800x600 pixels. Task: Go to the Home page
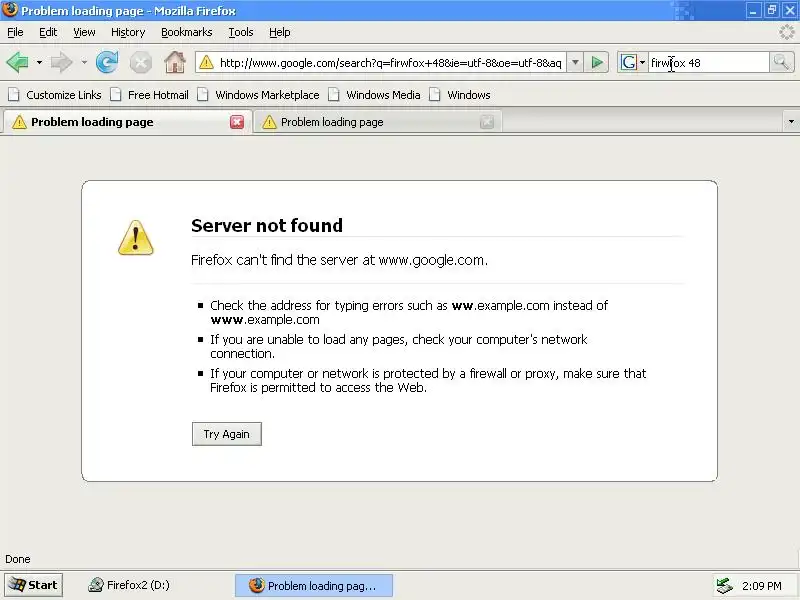tap(174, 63)
